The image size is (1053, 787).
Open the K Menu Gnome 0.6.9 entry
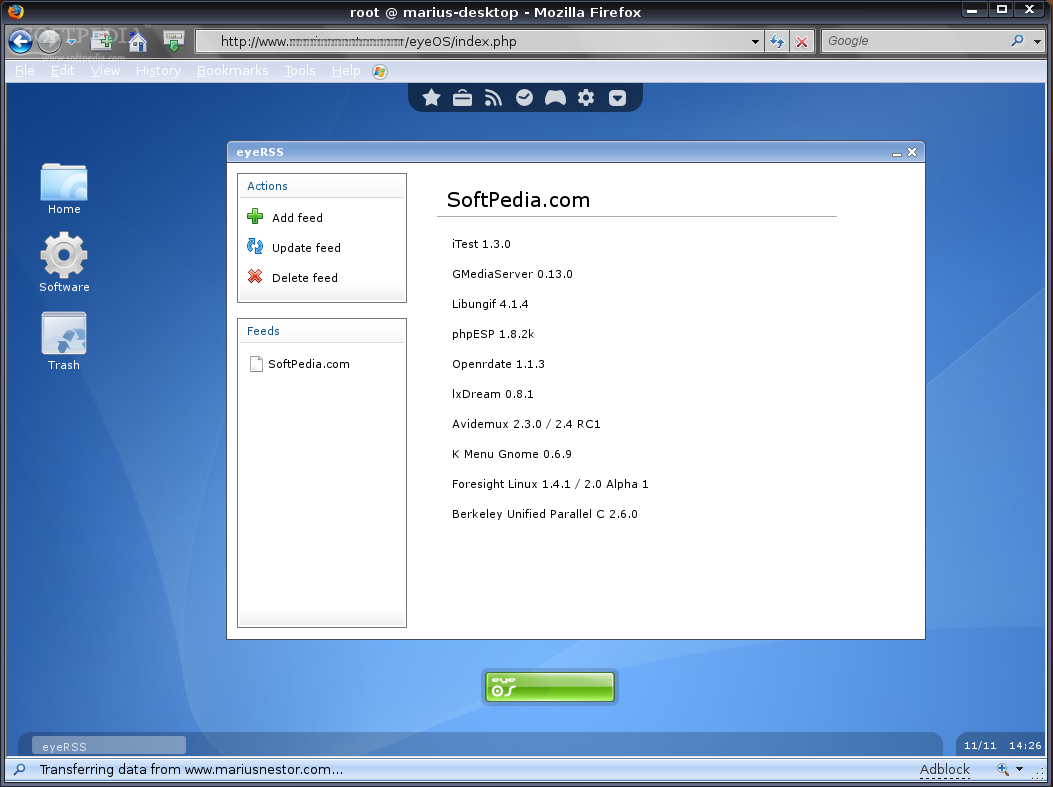pyautogui.click(x=511, y=454)
